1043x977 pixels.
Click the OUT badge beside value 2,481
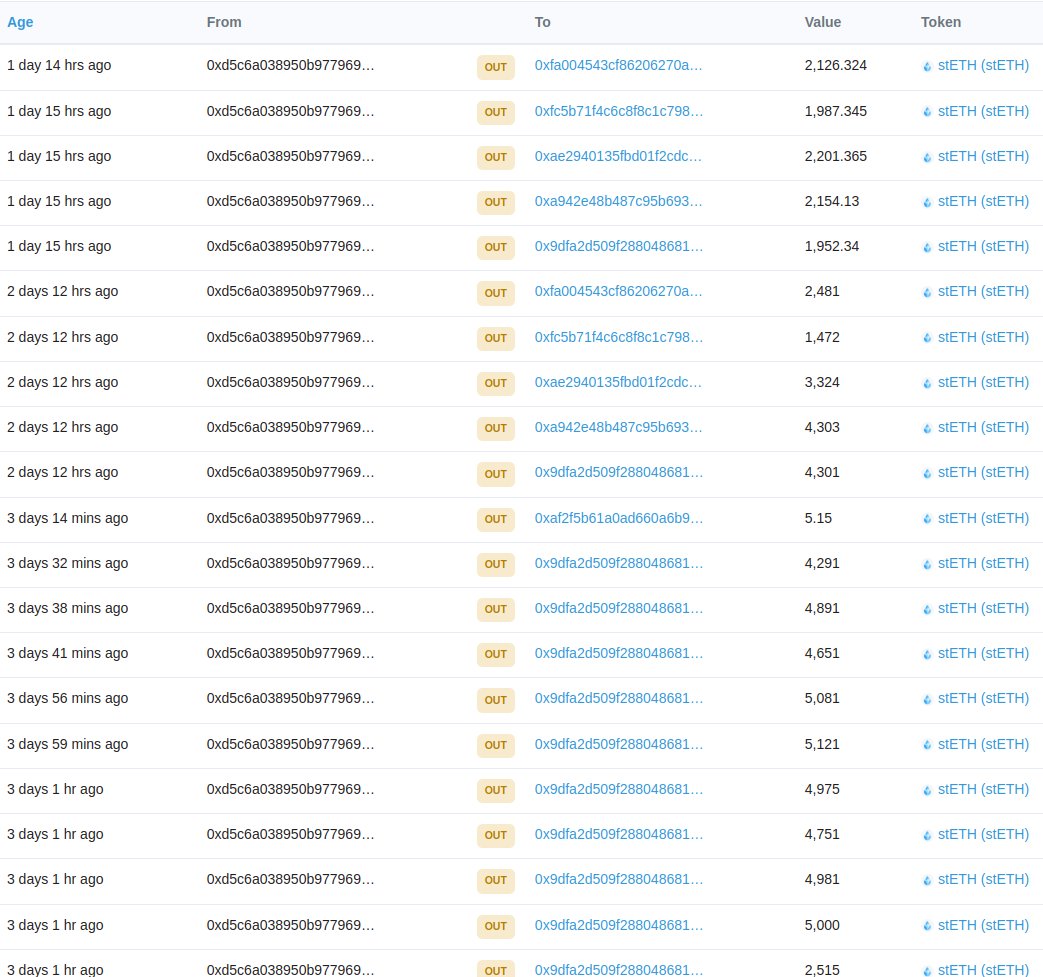(495, 293)
